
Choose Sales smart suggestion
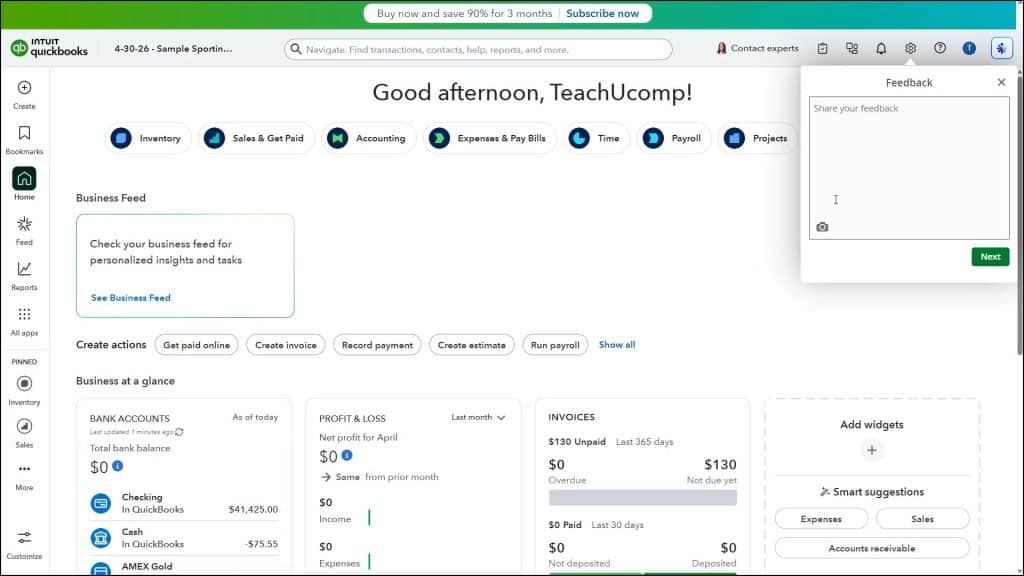pyautogui.click(x=922, y=519)
